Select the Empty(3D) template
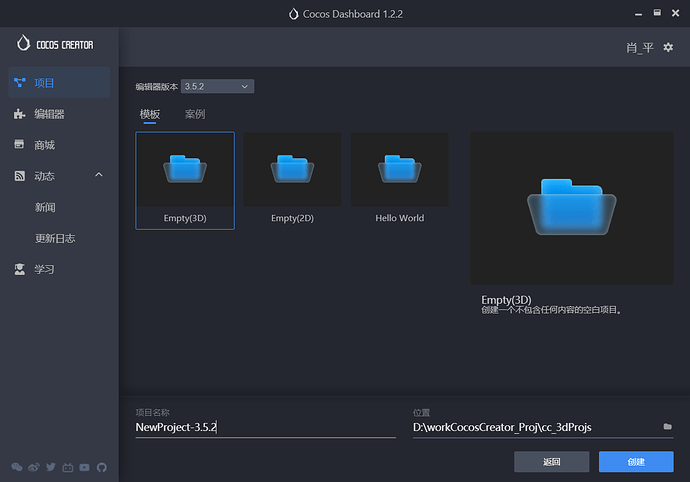Viewport: 690px width, 482px height. pyautogui.click(x=185, y=180)
